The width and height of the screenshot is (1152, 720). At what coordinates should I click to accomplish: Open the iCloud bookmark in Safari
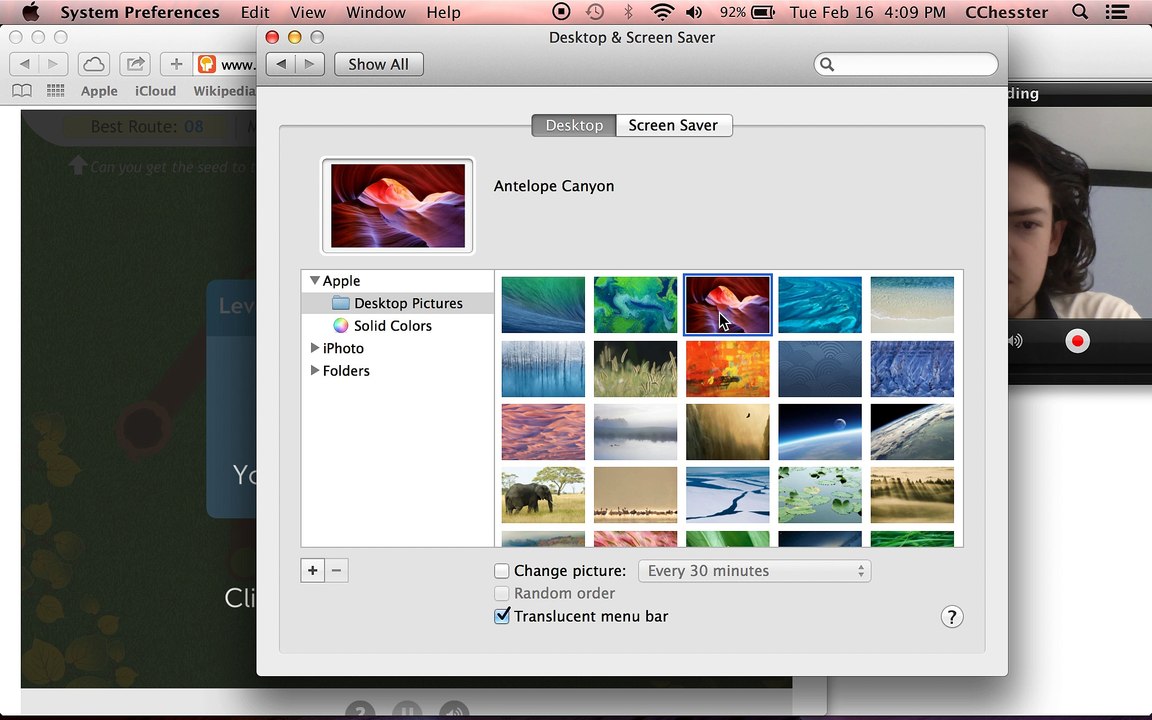point(155,90)
